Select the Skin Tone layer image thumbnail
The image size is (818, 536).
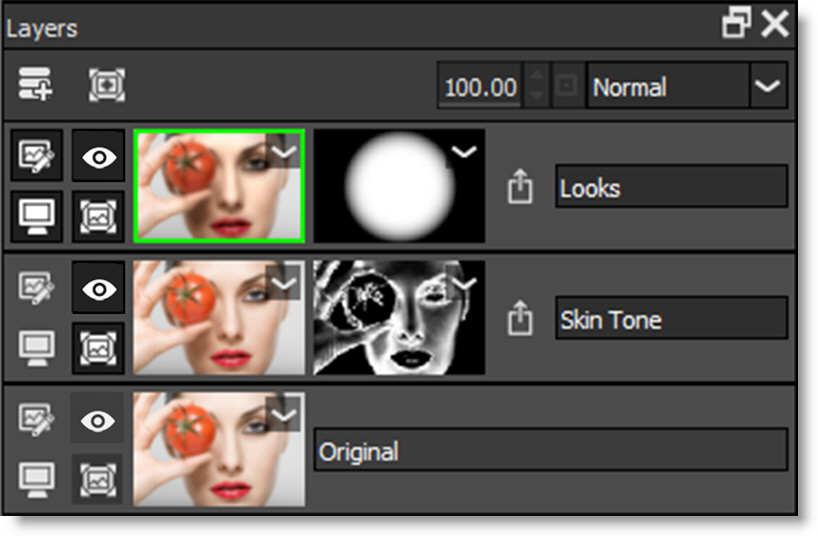(210, 318)
